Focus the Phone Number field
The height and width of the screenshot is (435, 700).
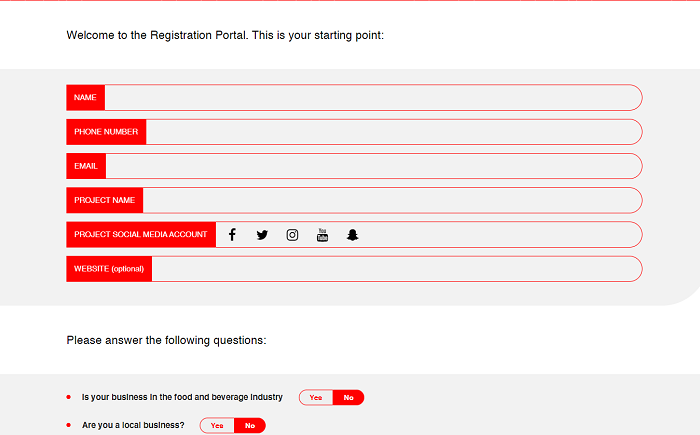point(392,132)
